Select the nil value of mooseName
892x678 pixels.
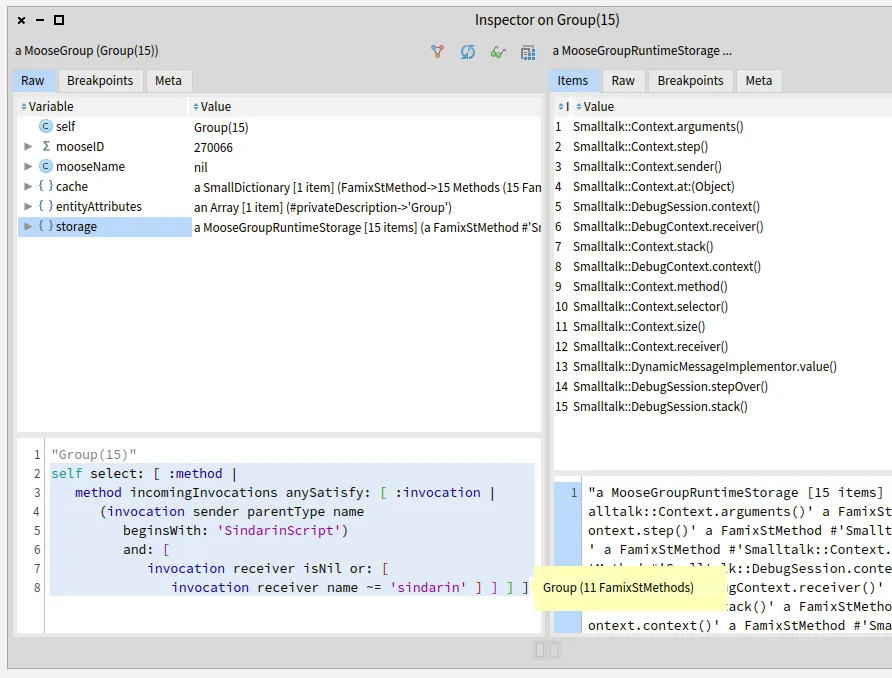[x=201, y=167]
